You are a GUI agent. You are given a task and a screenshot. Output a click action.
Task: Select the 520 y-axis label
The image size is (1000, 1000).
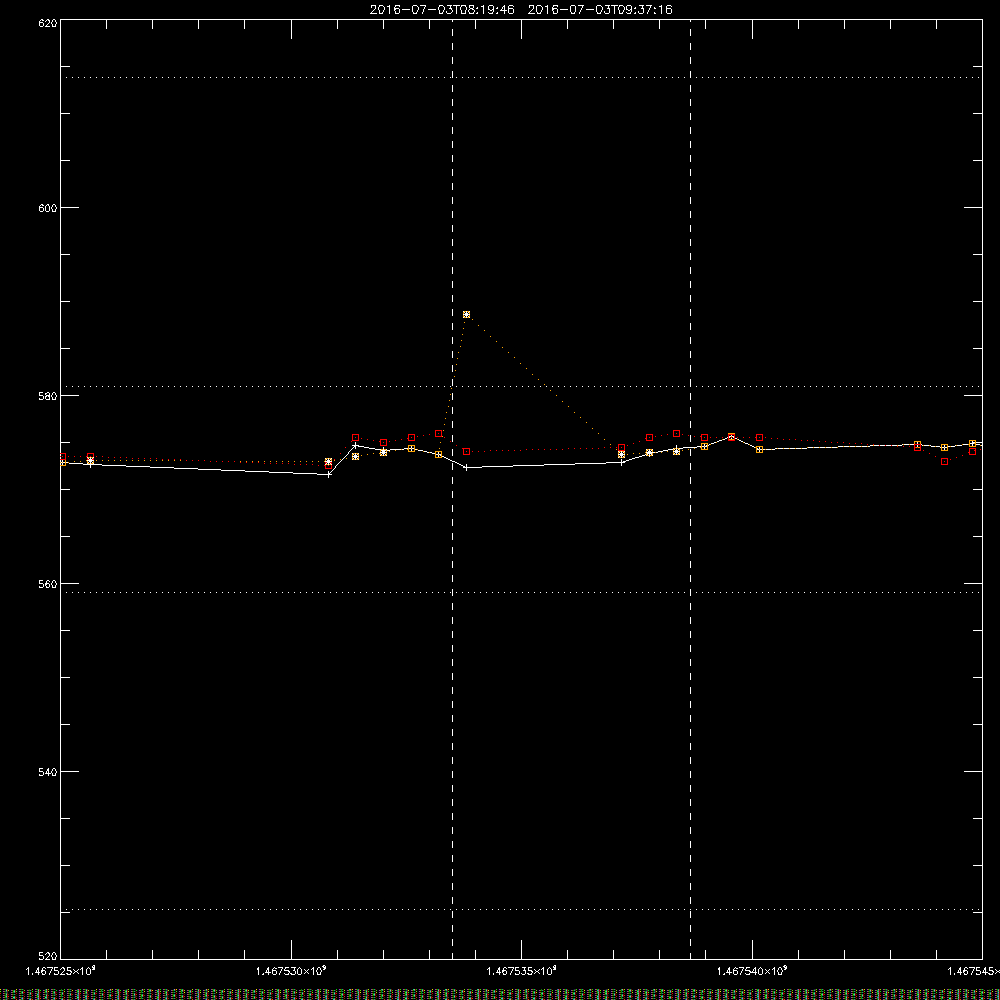(x=48, y=957)
